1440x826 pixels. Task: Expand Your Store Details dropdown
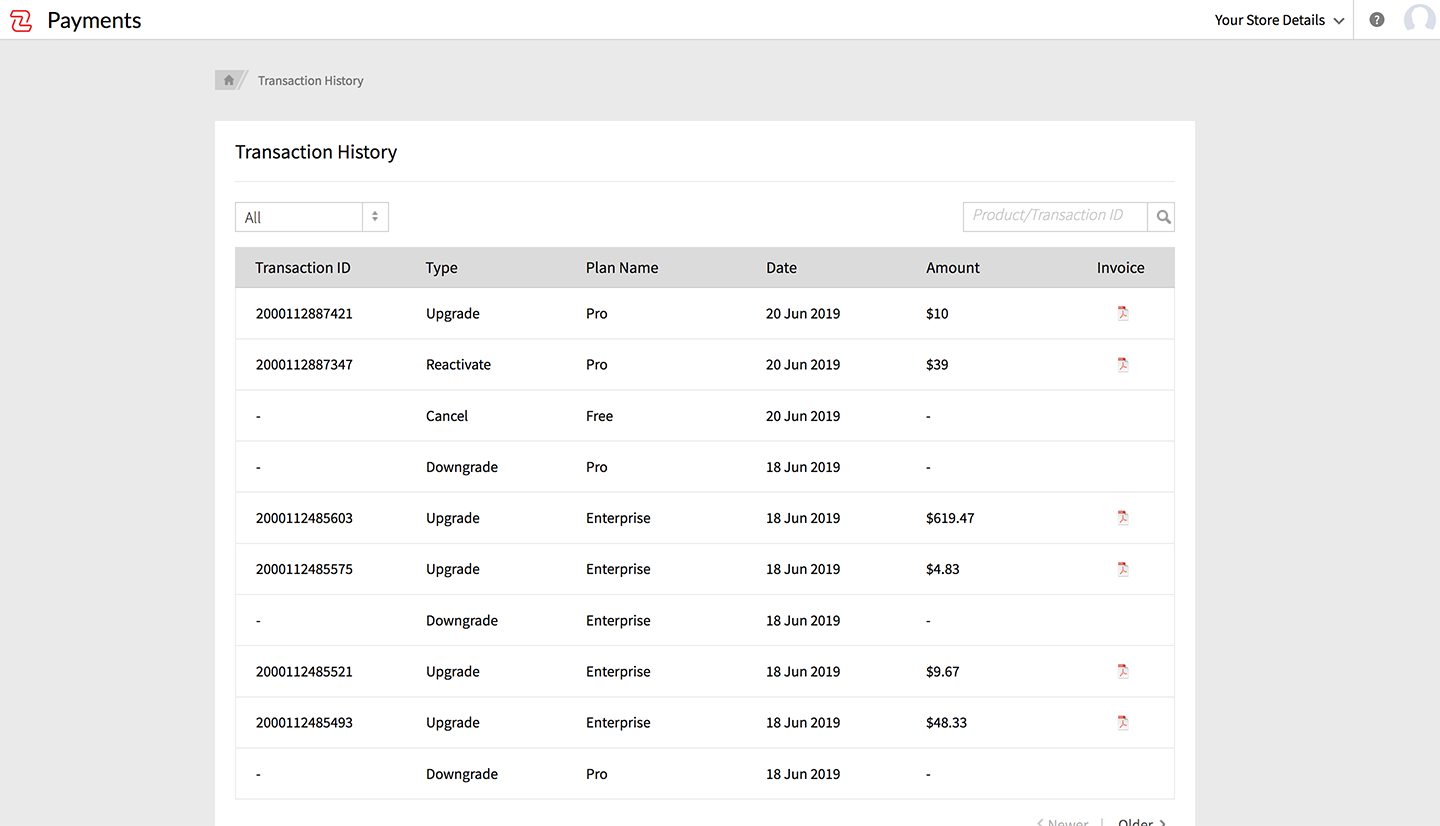coord(1279,20)
